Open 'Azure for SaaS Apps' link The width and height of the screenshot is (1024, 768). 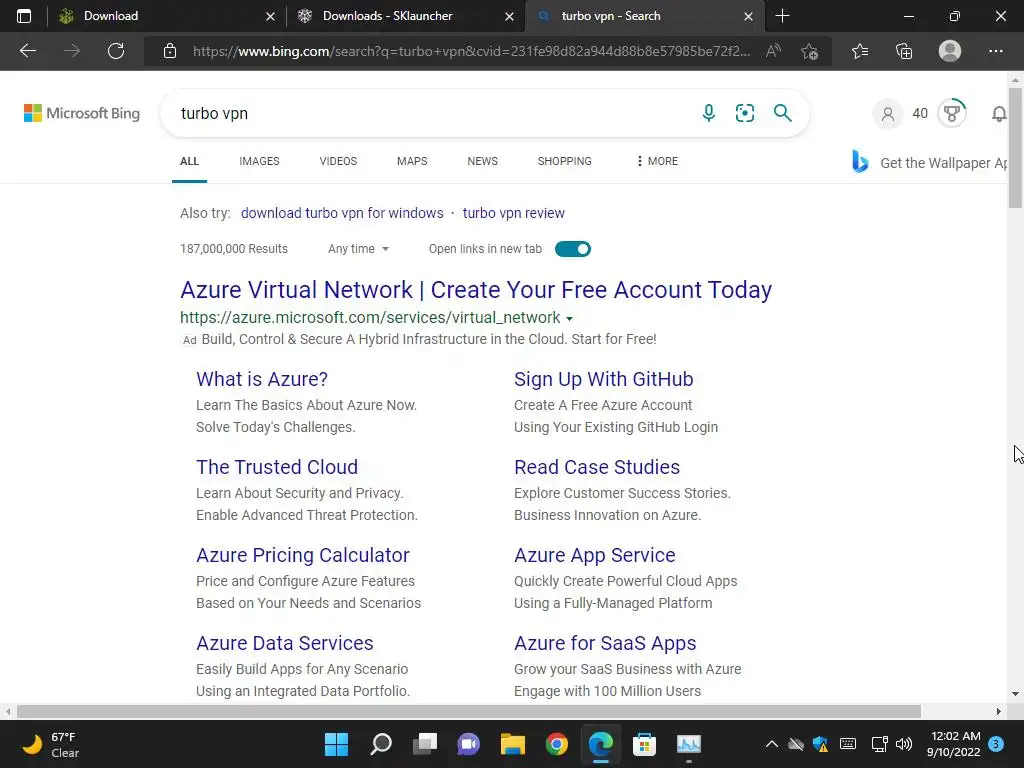(x=605, y=643)
